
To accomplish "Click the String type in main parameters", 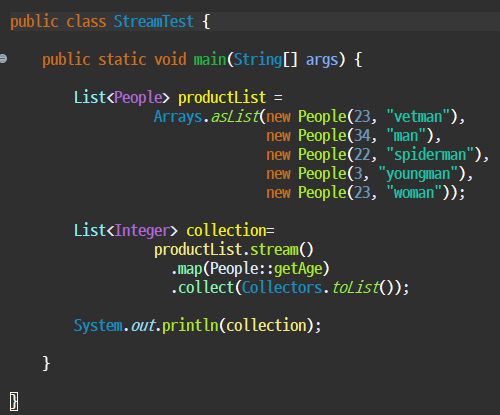I will [x=258, y=60].
